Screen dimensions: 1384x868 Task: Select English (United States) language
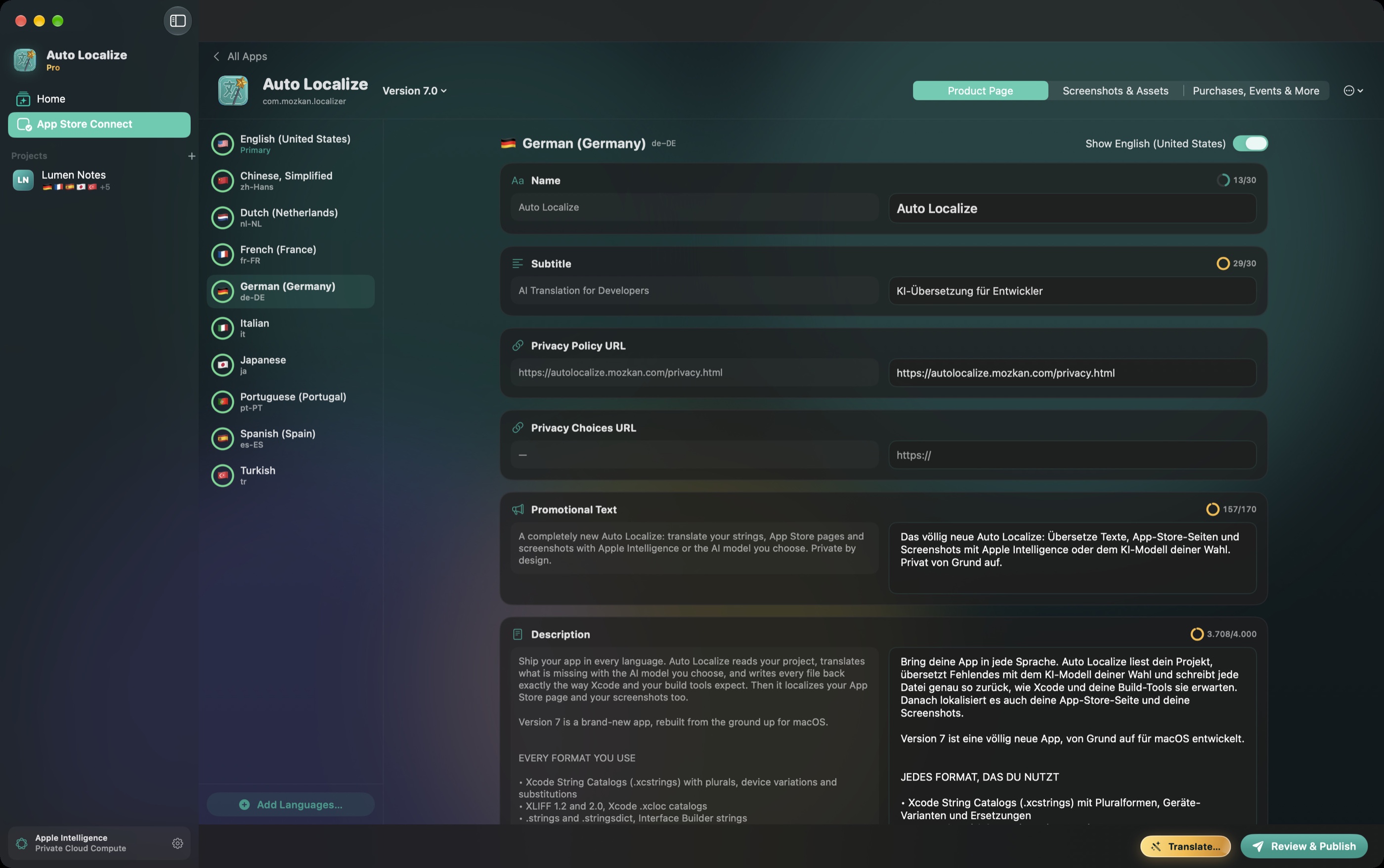(x=291, y=144)
